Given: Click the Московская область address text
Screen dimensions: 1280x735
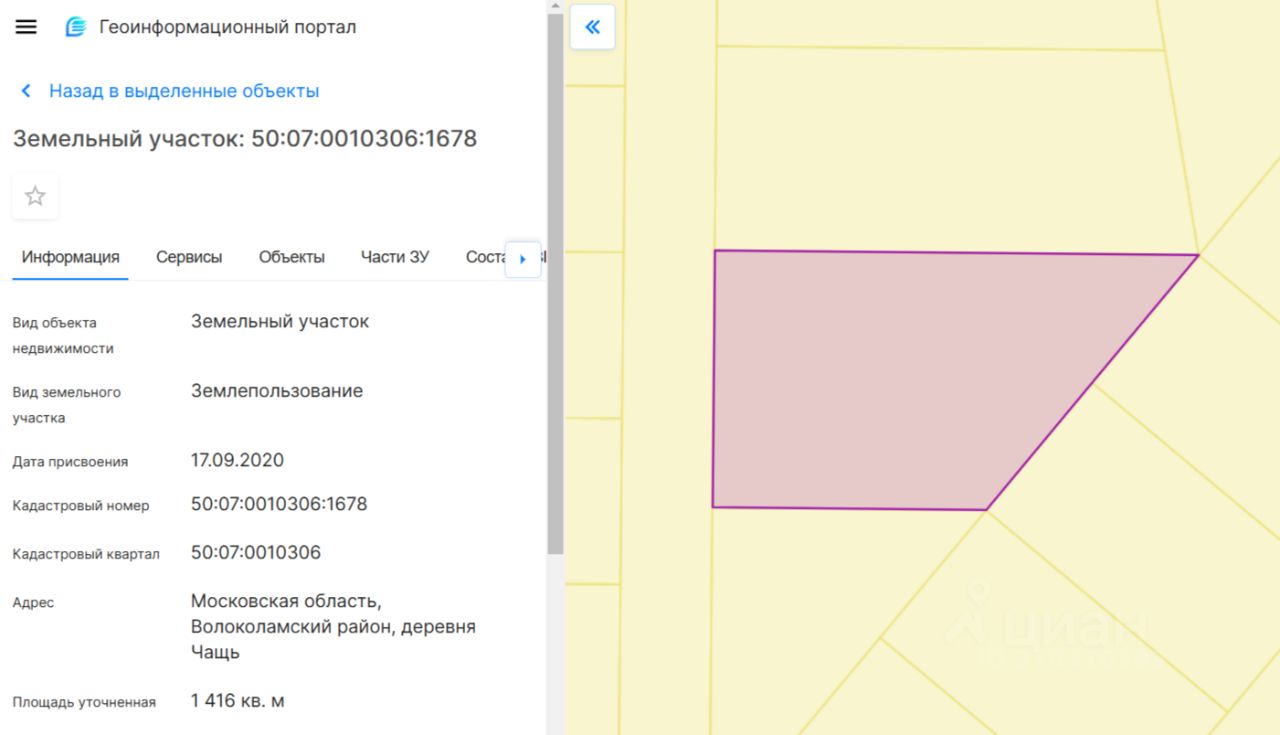Looking at the screenshot, I should coord(286,601).
